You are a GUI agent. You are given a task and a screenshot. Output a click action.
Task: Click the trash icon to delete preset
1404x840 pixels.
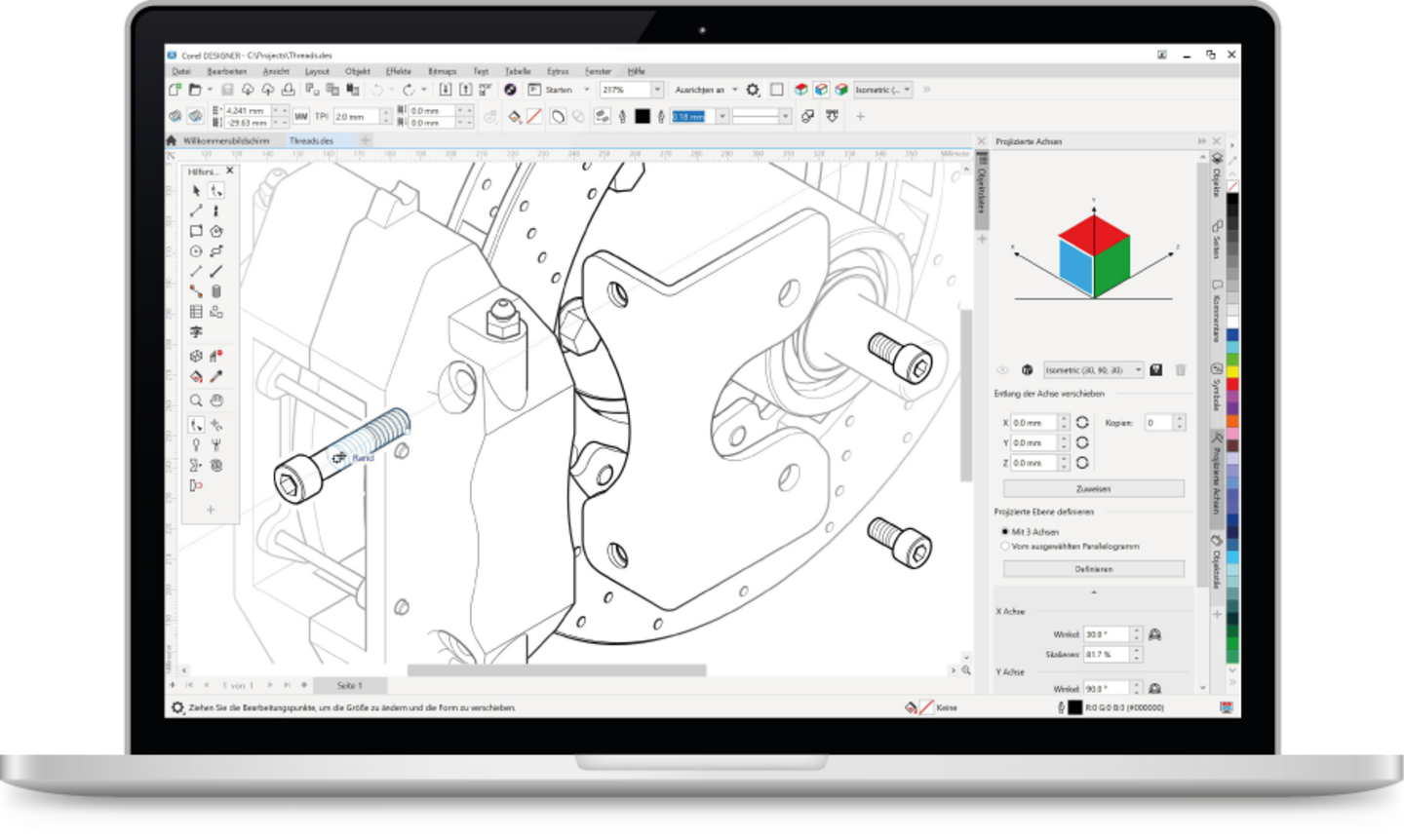click(1181, 370)
